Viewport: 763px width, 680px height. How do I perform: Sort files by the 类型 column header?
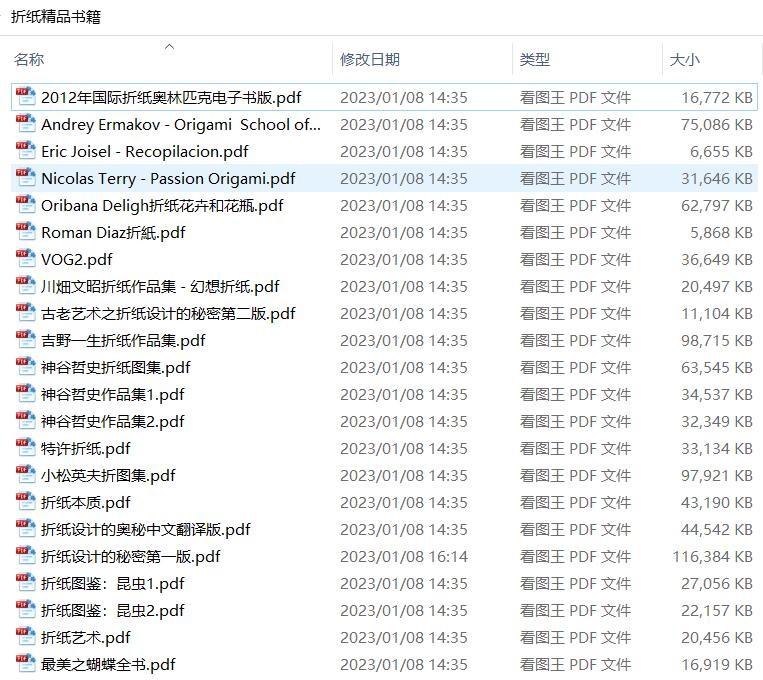tap(535, 59)
